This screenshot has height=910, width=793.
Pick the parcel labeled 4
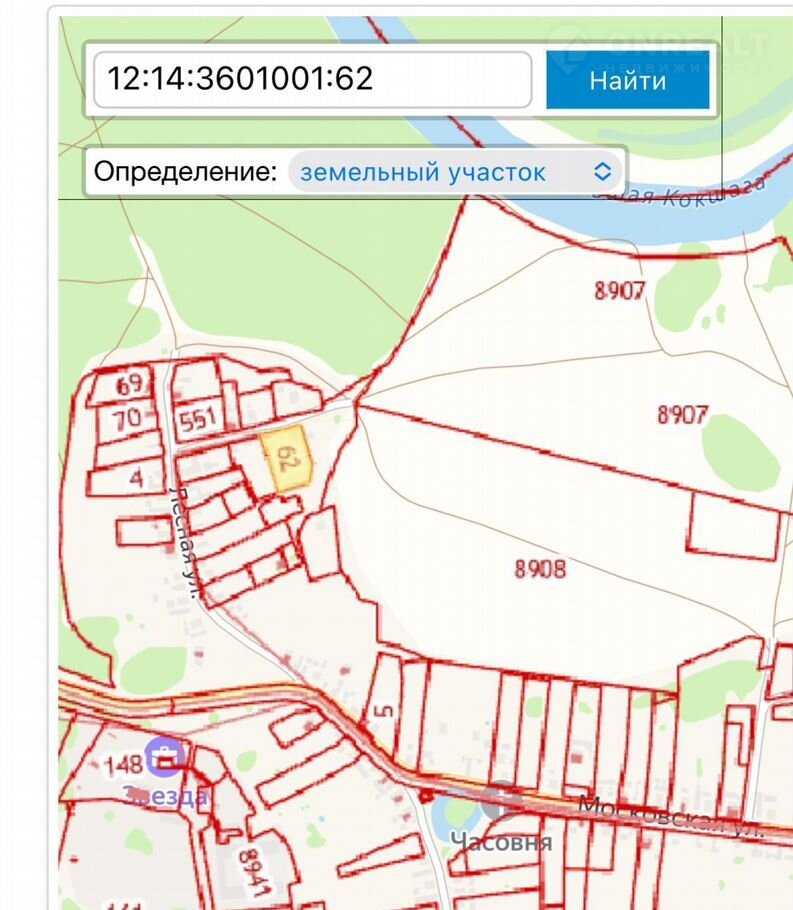(x=137, y=479)
